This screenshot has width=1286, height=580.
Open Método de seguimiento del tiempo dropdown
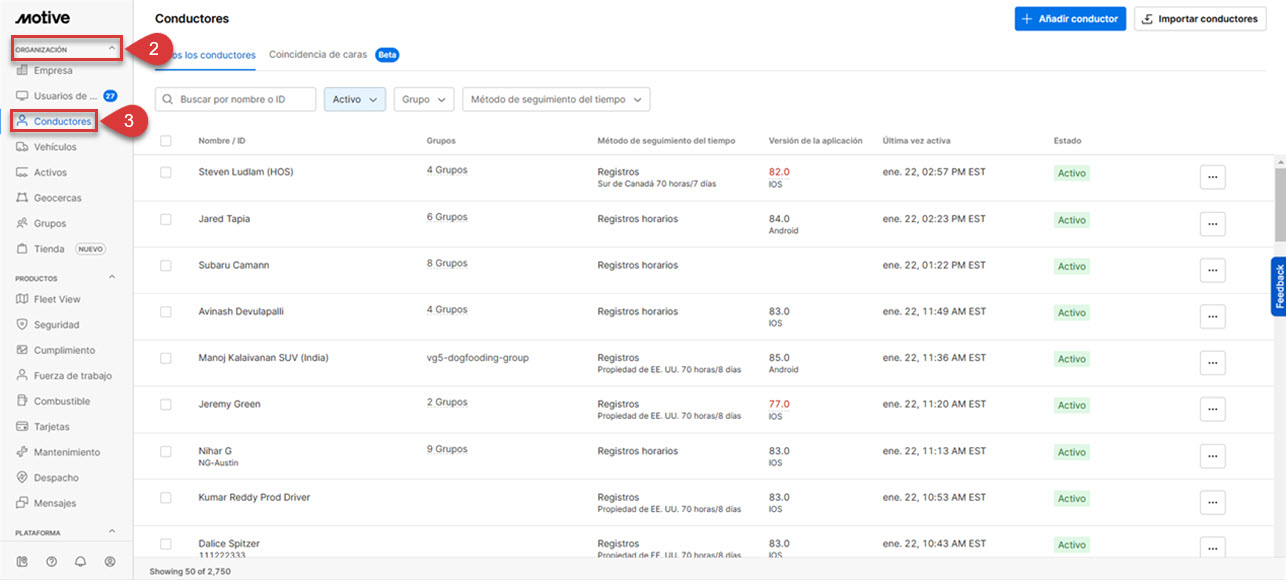coord(555,100)
